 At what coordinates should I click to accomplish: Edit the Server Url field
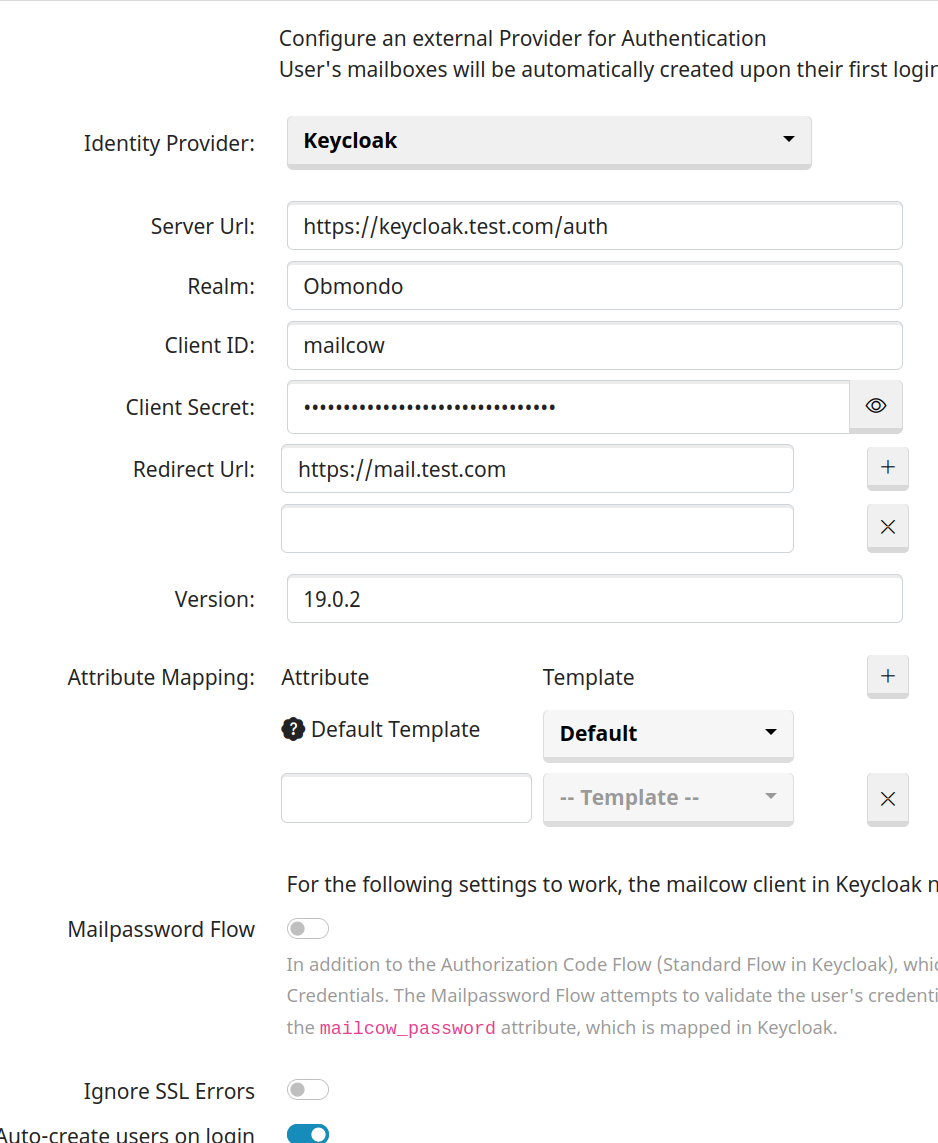(x=594, y=226)
